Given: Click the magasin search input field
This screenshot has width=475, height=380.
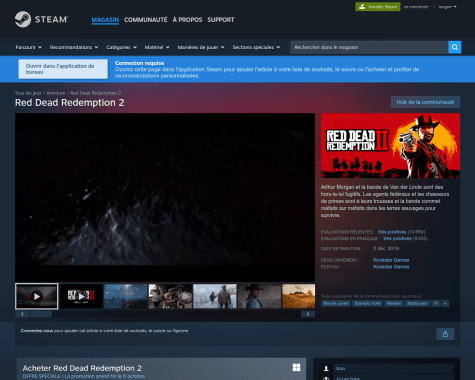Looking at the screenshot, I should tap(369, 47).
